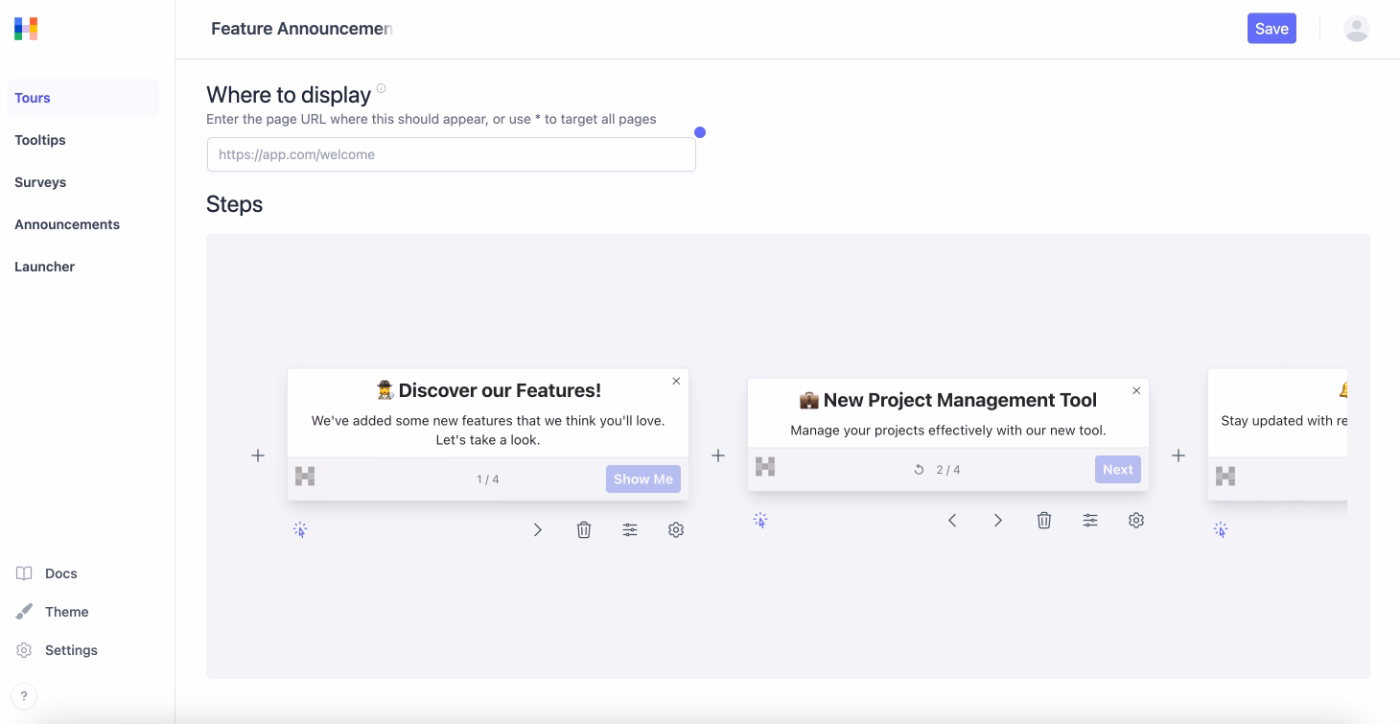The image size is (1400, 724).
Task: Close the New Project Management Tool card
Action: click(x=1136, y=391)
